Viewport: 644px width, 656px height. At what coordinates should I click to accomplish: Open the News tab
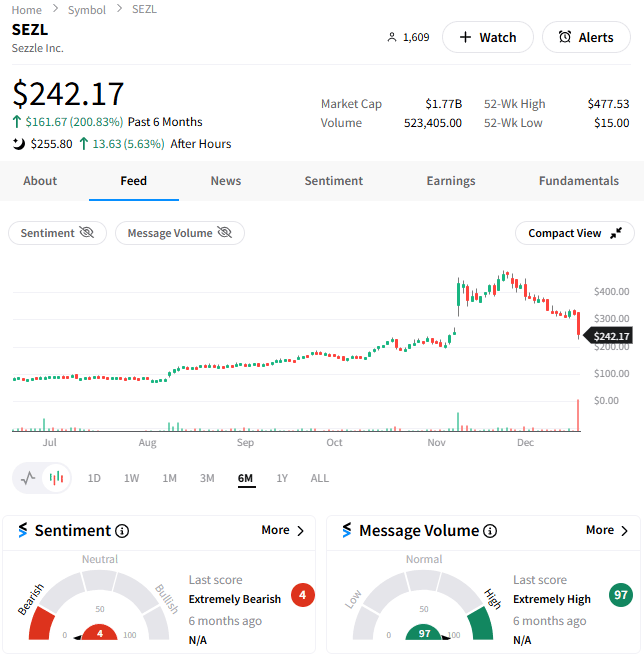[226, 181]
